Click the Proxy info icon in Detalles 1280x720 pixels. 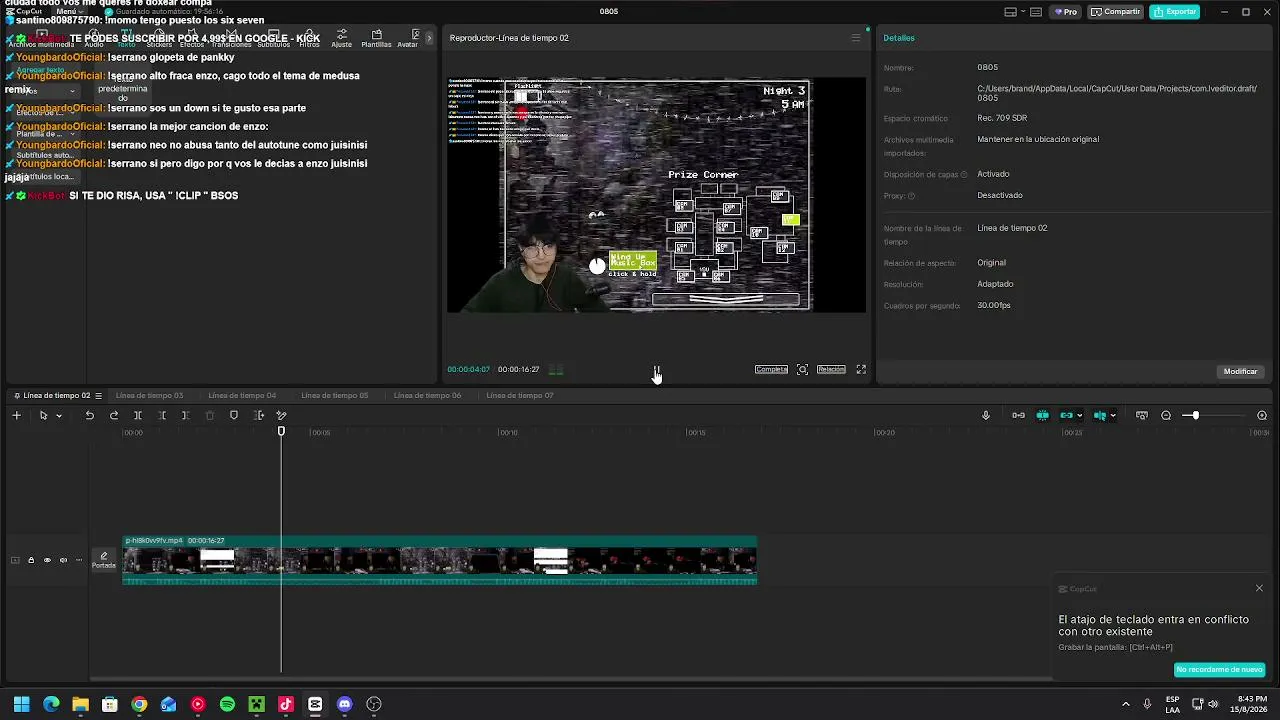click(x=911, y=196)
